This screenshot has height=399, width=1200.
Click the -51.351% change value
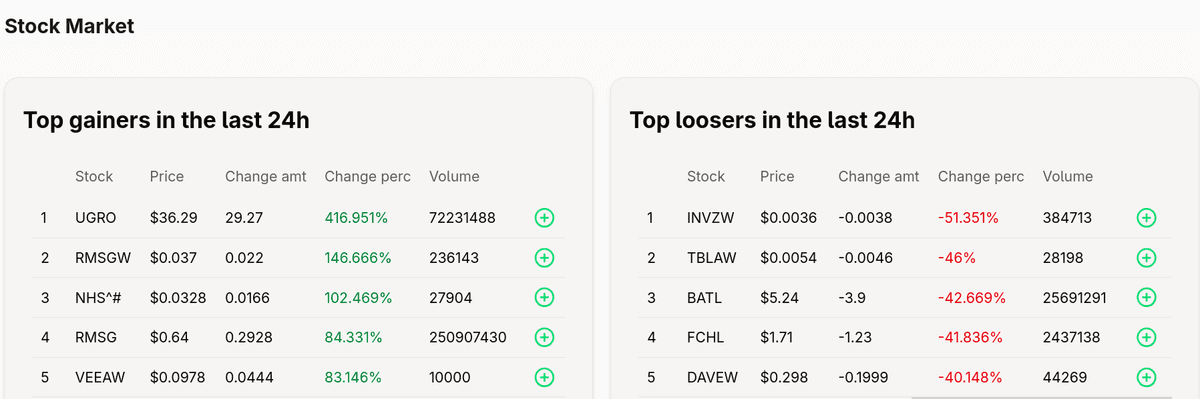click(968, 217)
